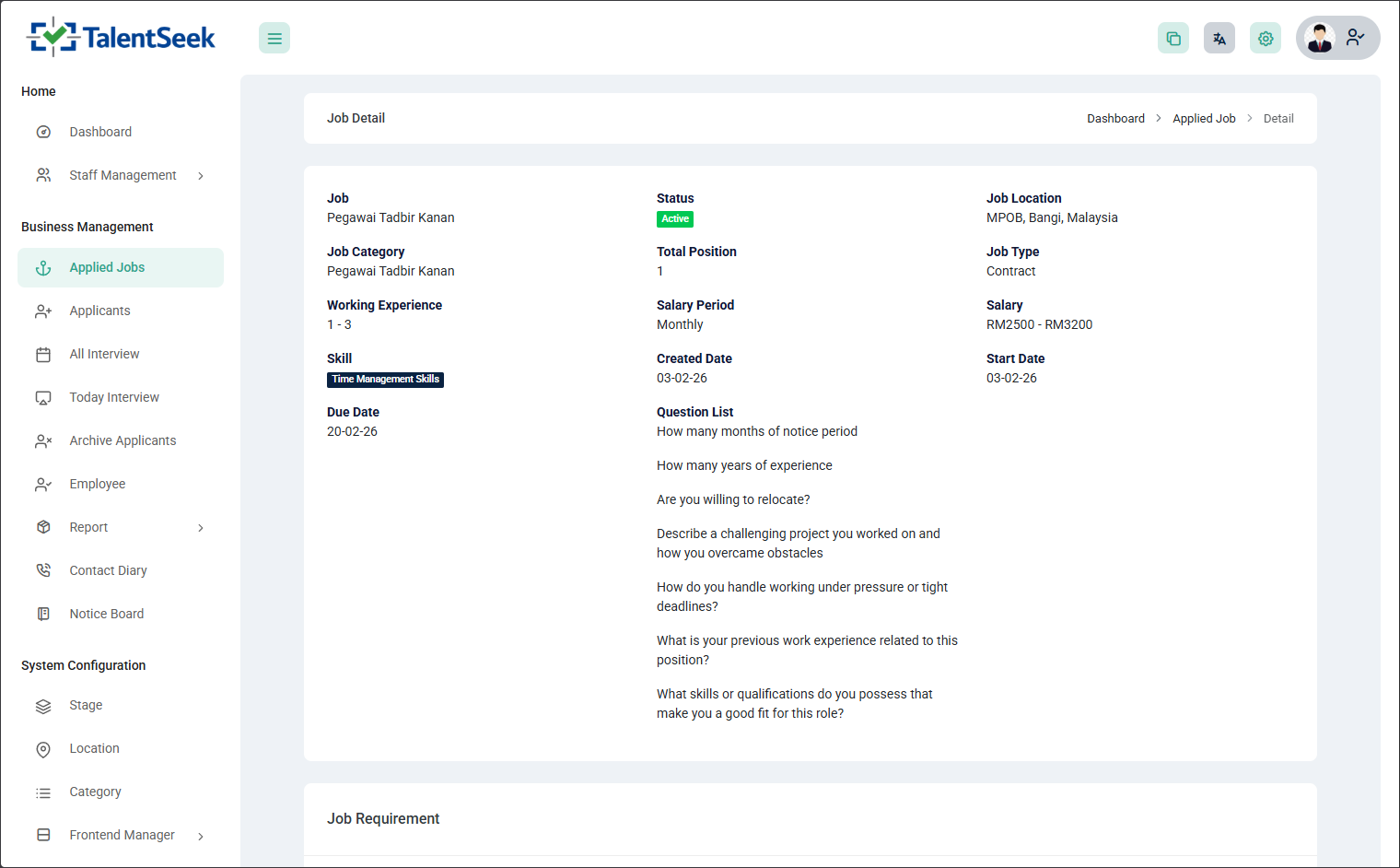Click the Contact Diary phone icon
Viewport: 1400px width, 868px height.
click(43, 570)
